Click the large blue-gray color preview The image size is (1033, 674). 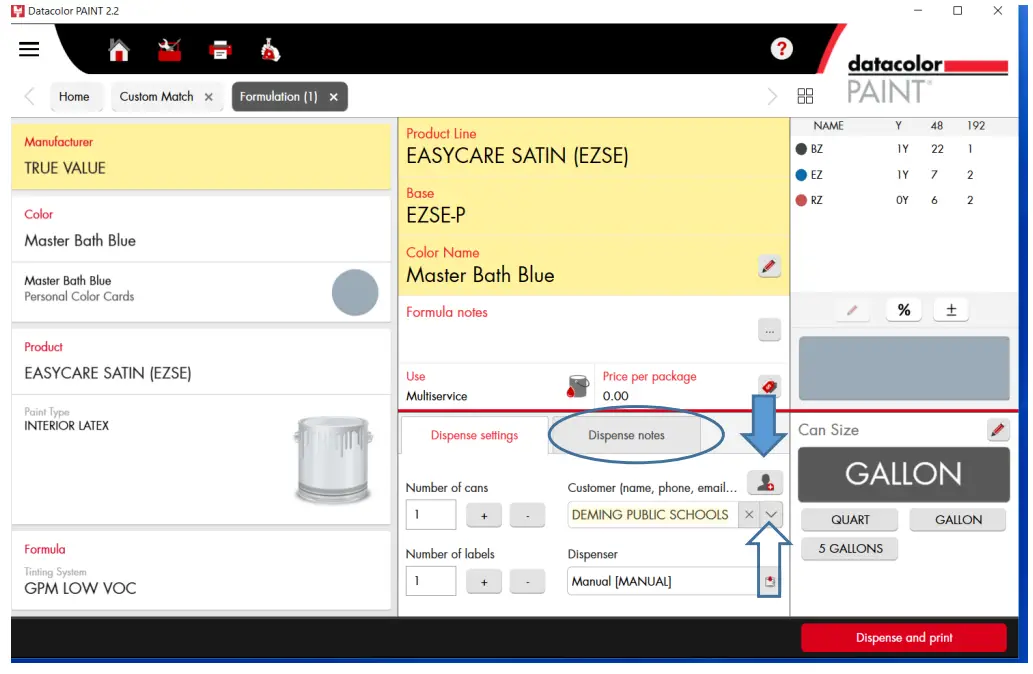click(903, 368)
